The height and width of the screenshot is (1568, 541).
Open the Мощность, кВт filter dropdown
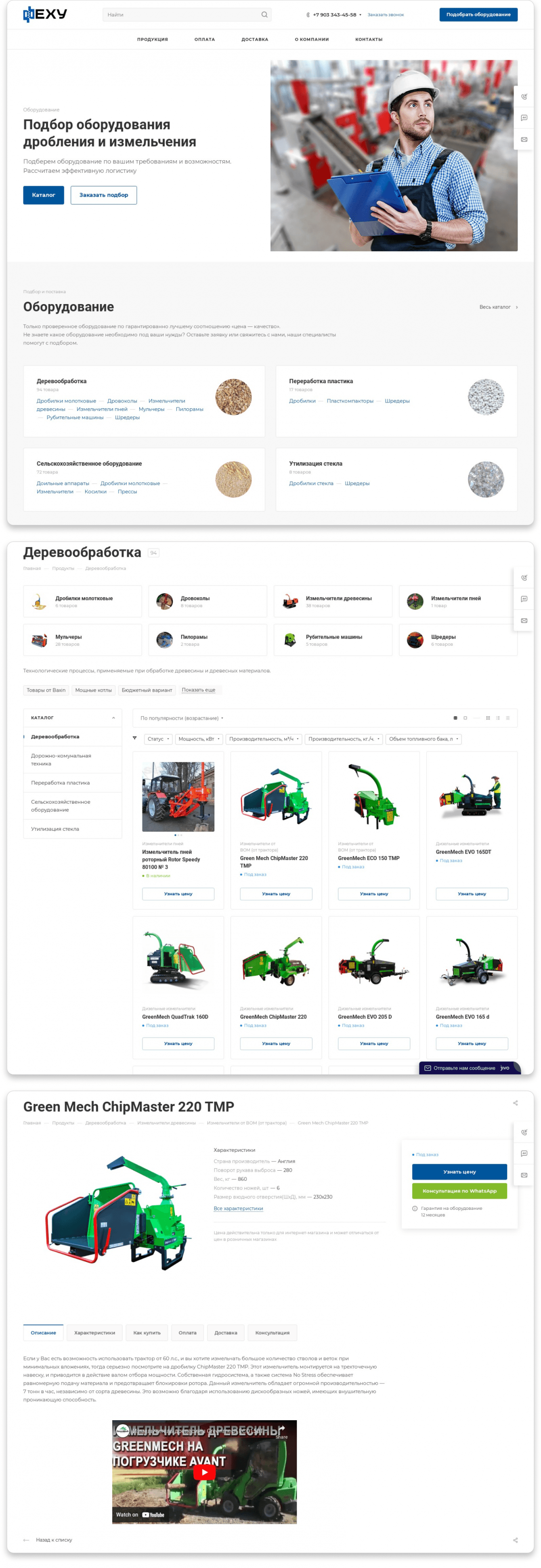click(199, 739)
